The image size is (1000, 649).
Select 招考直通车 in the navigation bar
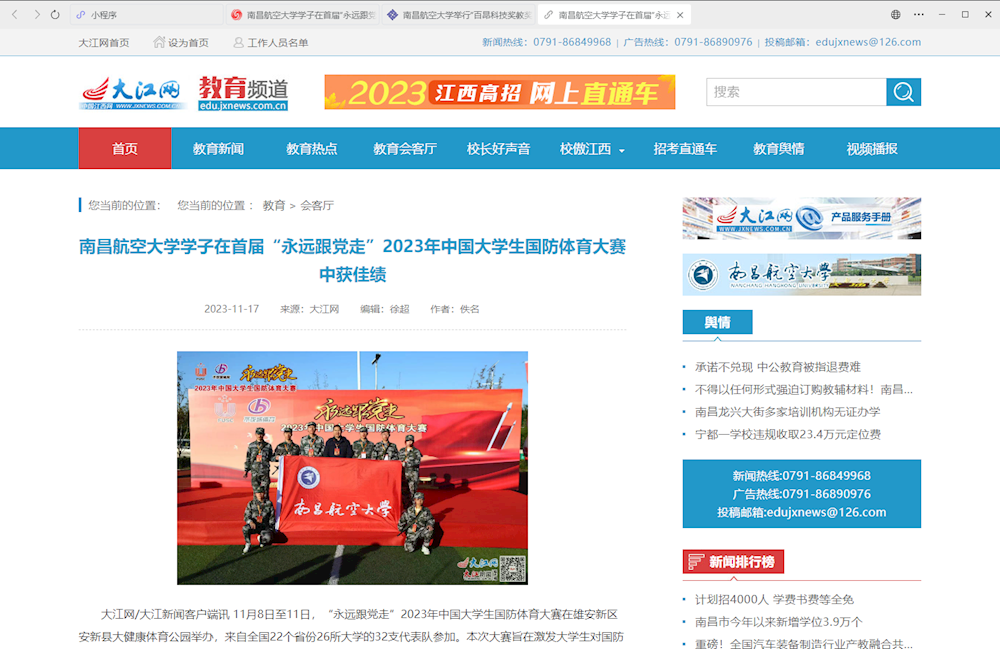685,149
